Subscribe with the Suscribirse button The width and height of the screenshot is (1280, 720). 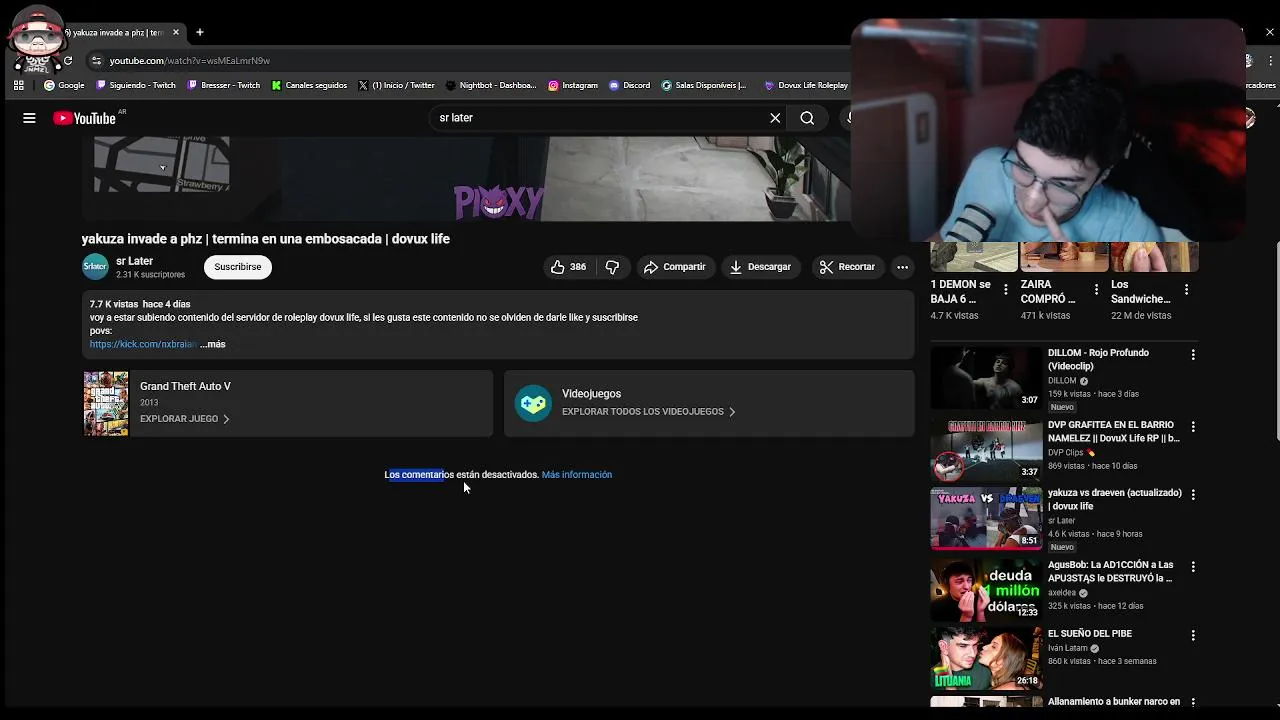238,267
